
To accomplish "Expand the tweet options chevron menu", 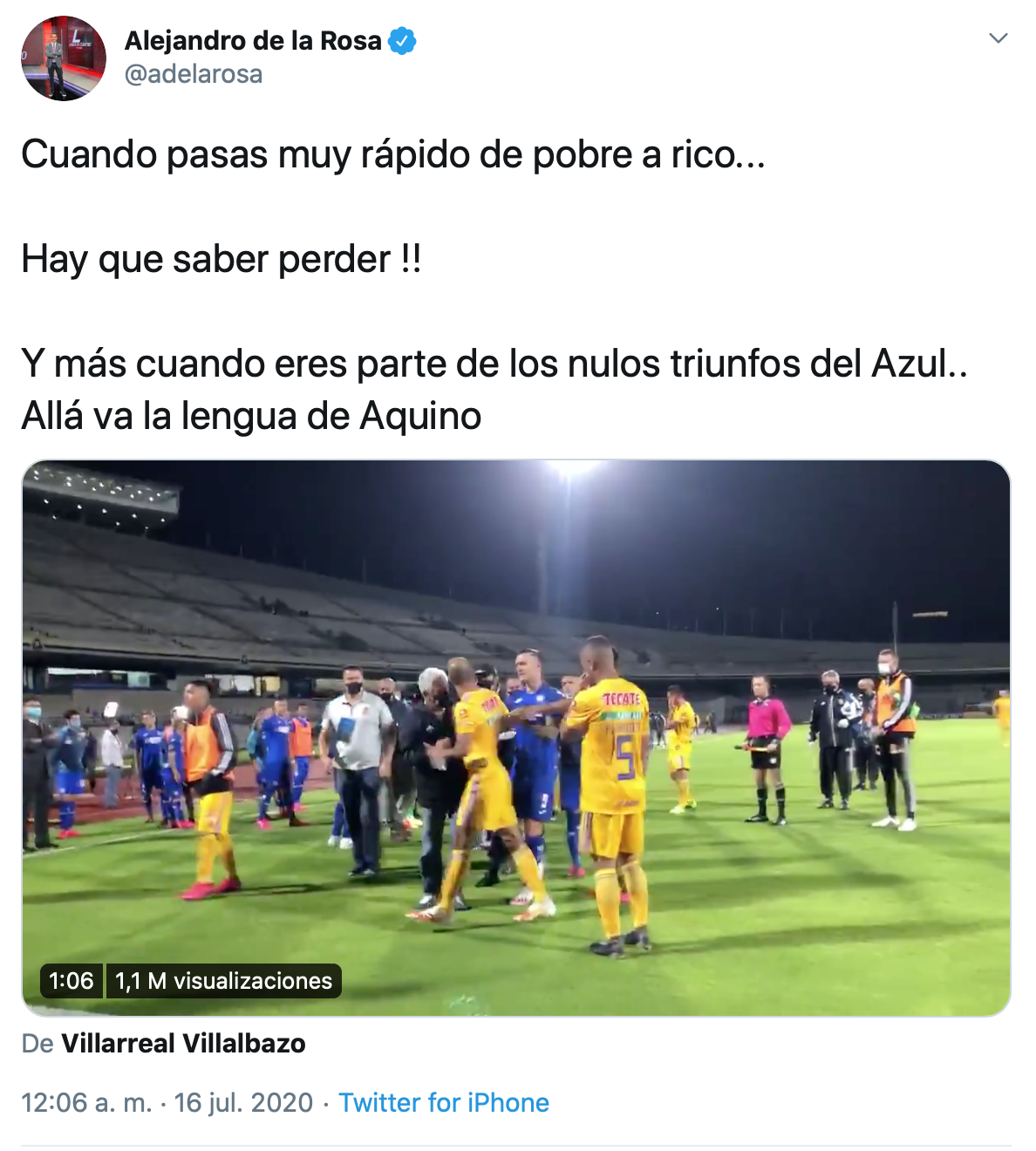I will click(999, 38).
